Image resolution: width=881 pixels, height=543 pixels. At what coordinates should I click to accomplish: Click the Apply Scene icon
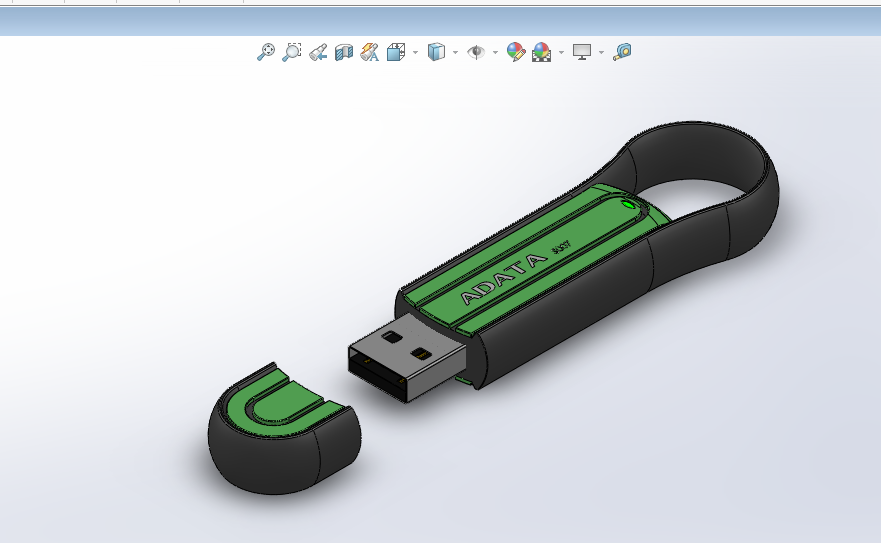[x=542, y=52]
